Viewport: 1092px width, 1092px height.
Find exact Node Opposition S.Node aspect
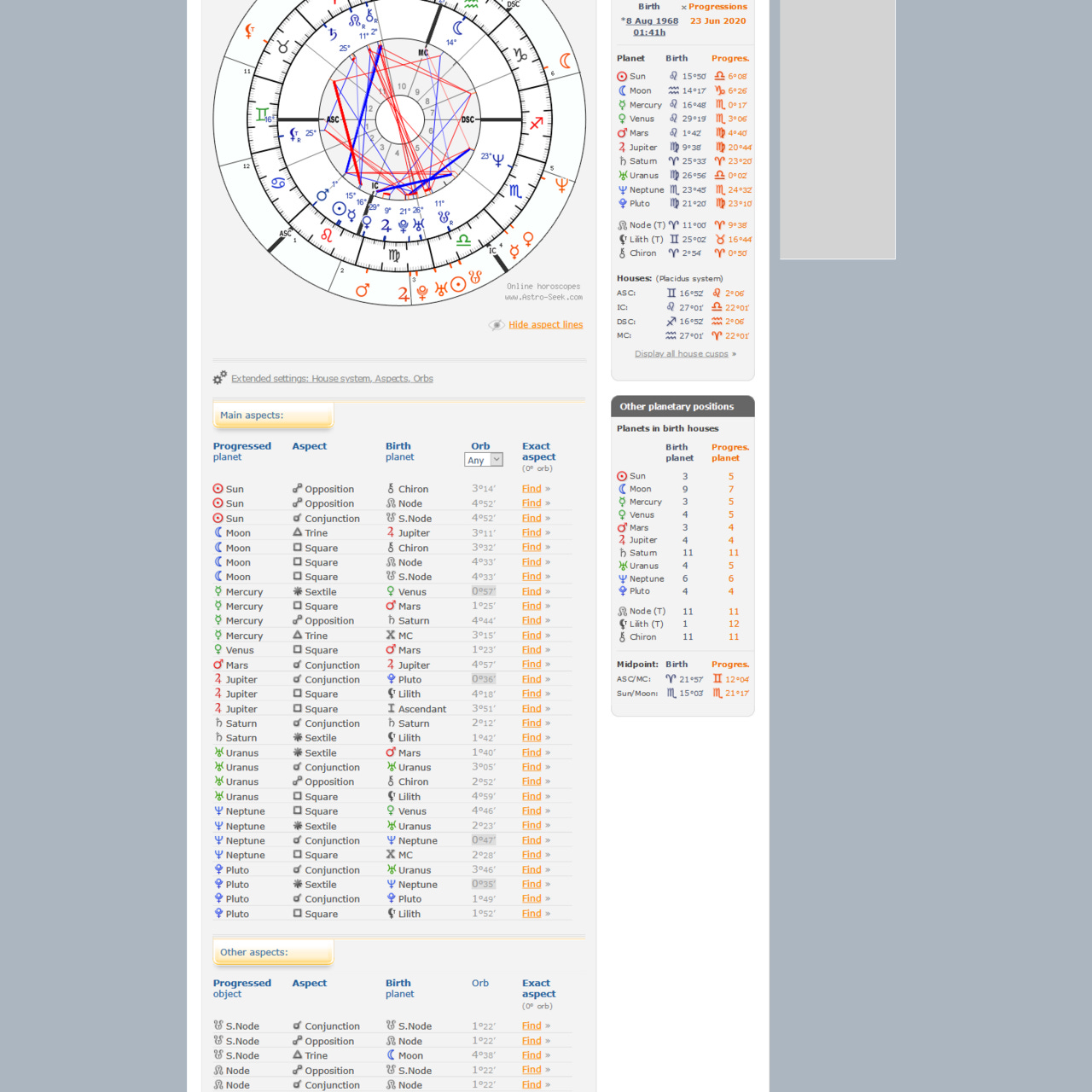531,1070
